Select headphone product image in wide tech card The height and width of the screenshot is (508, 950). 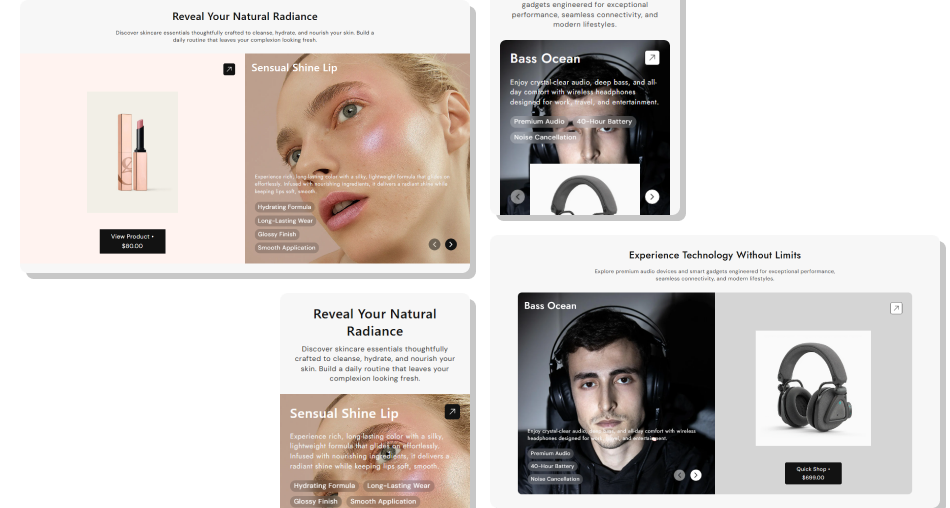pyautogui.click(x=813, y=388)
